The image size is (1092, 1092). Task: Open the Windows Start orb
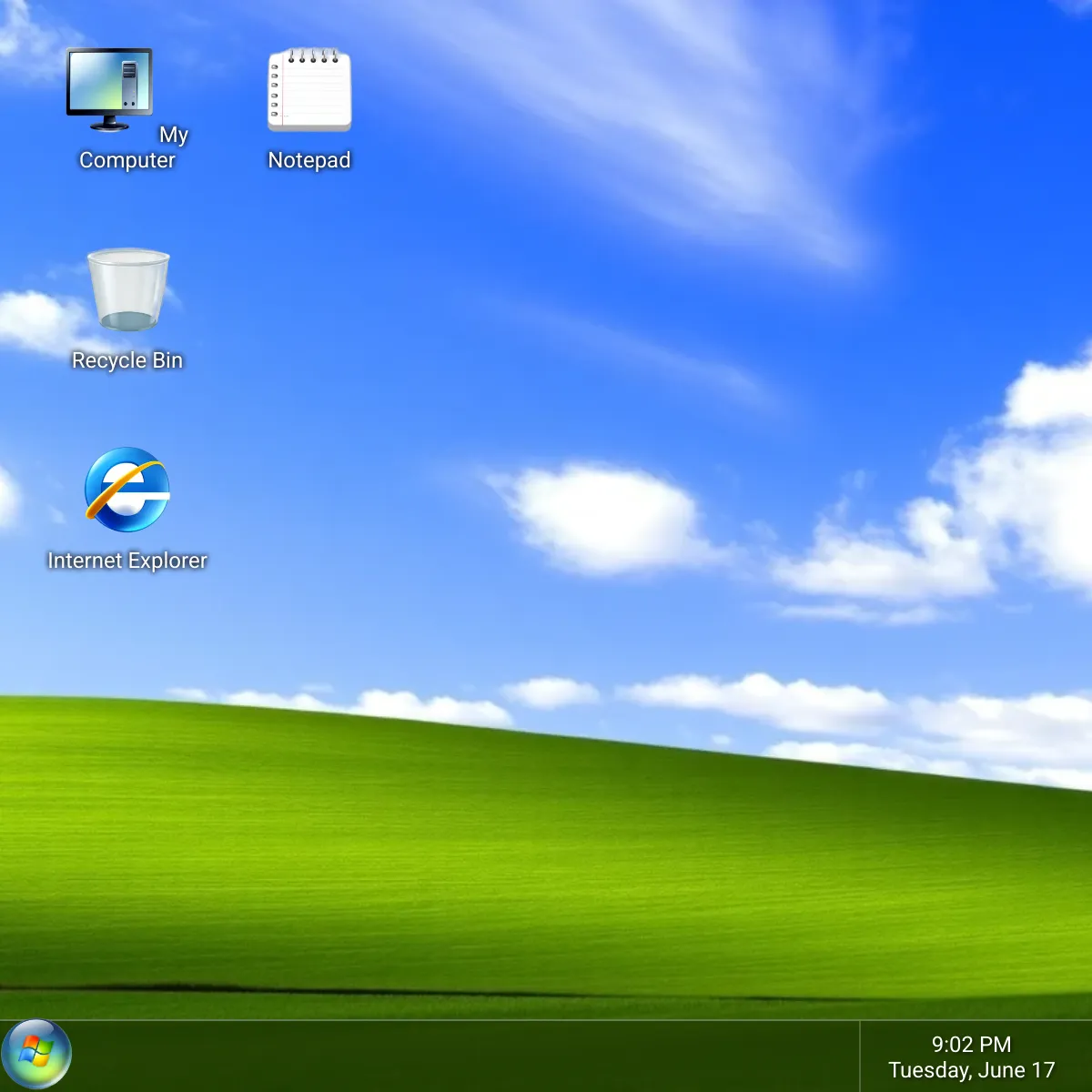(x=36, y=1055)
